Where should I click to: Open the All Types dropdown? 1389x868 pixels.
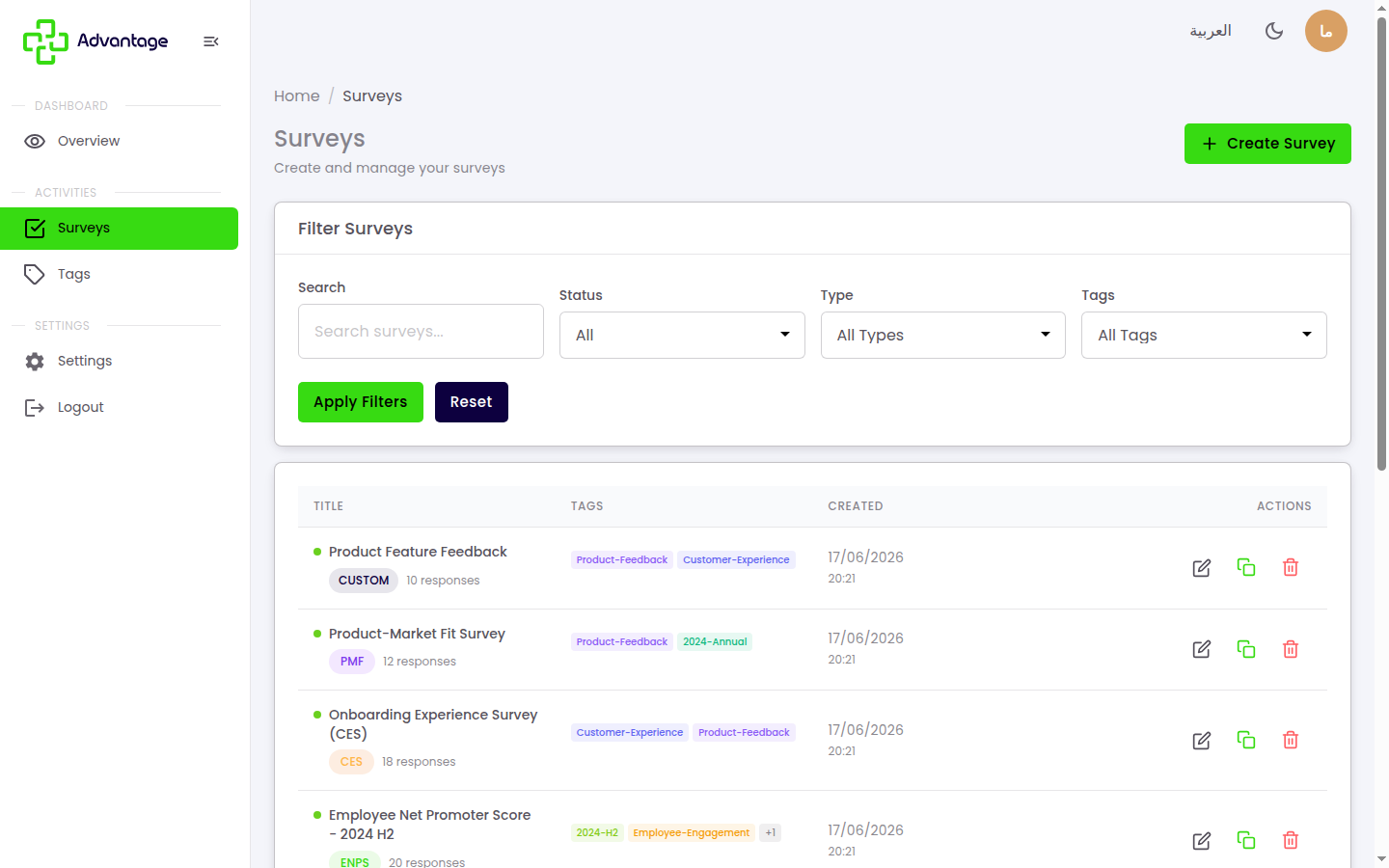click(x=943, y=335)
